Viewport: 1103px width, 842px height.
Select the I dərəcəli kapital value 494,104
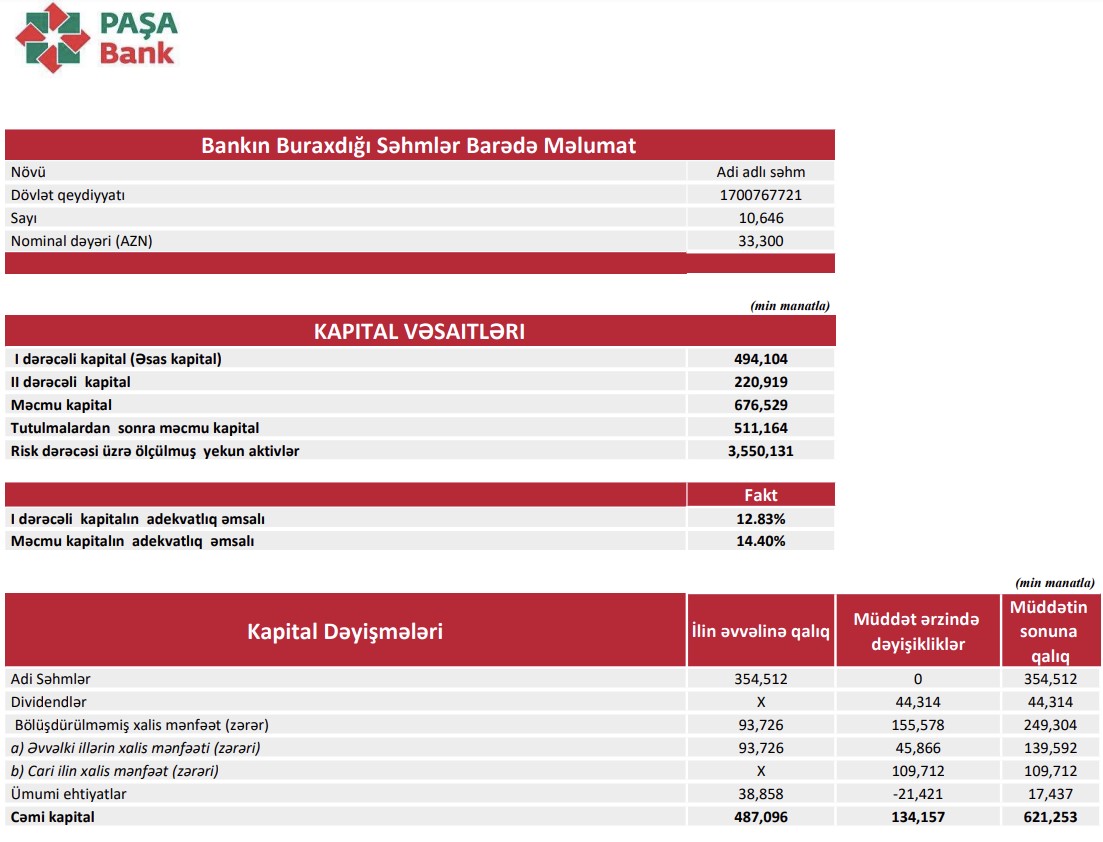(x=760, y=359)
